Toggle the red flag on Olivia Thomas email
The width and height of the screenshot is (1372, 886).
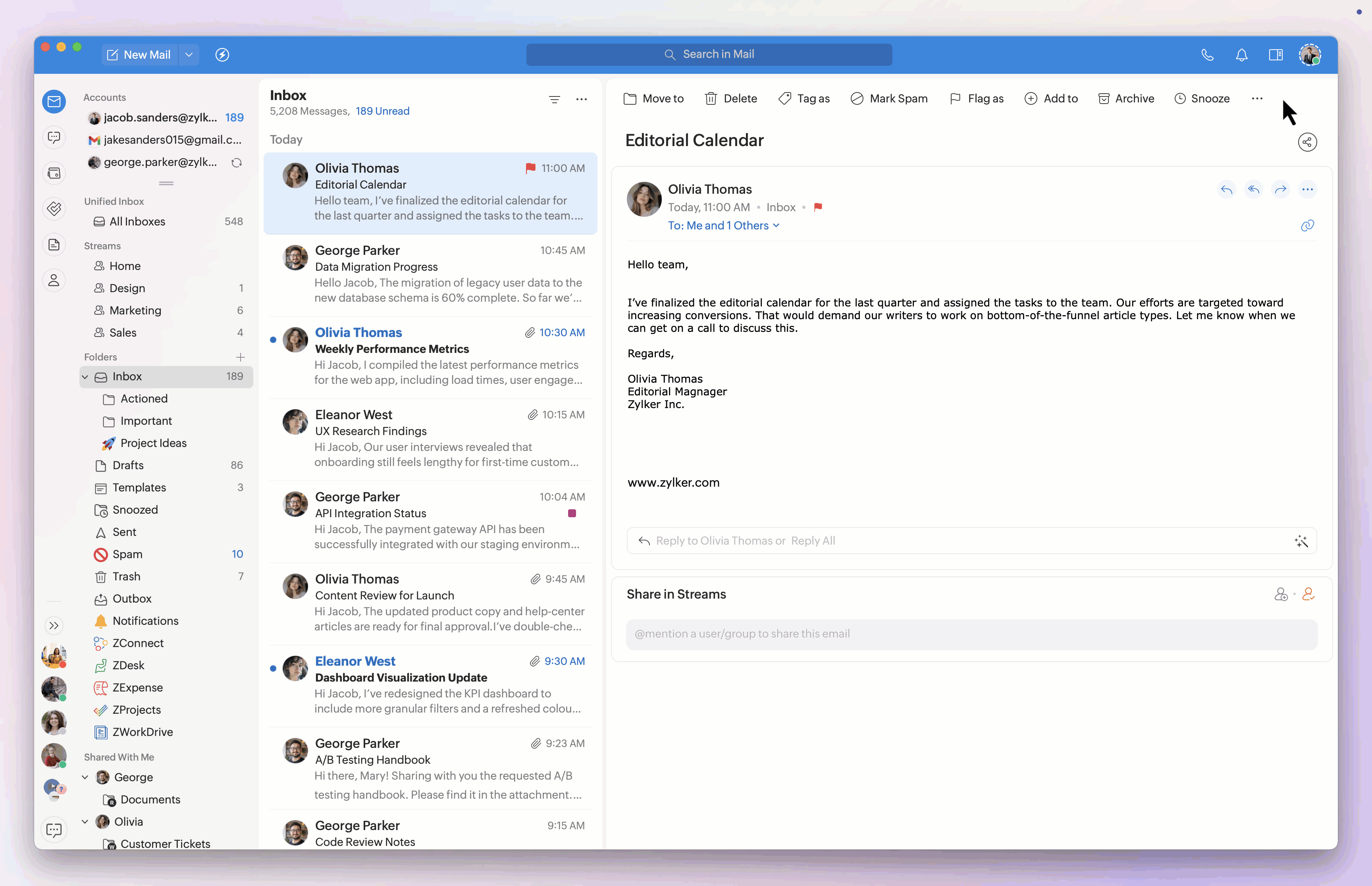point(530,168)
